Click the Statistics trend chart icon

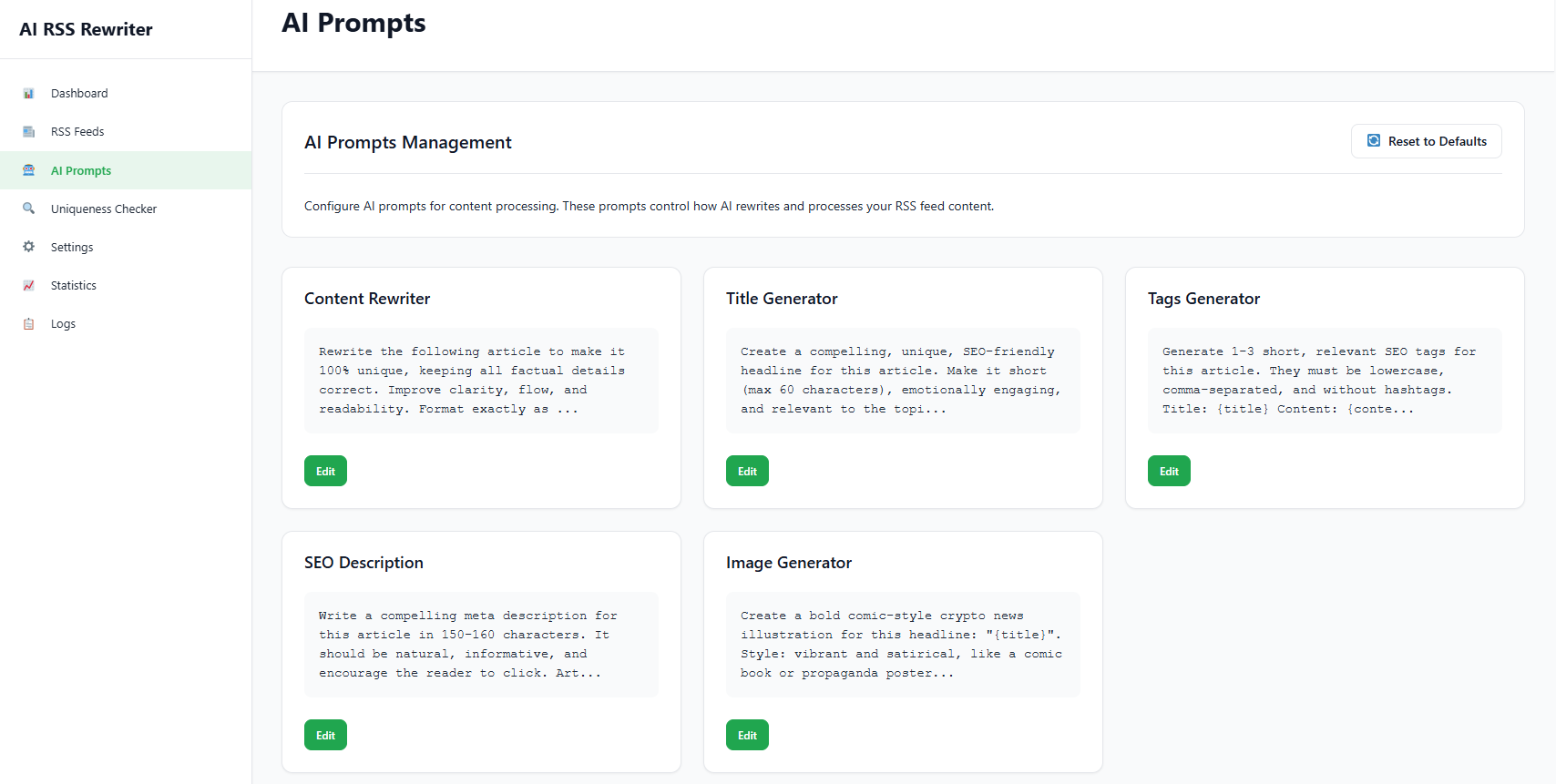29,285
